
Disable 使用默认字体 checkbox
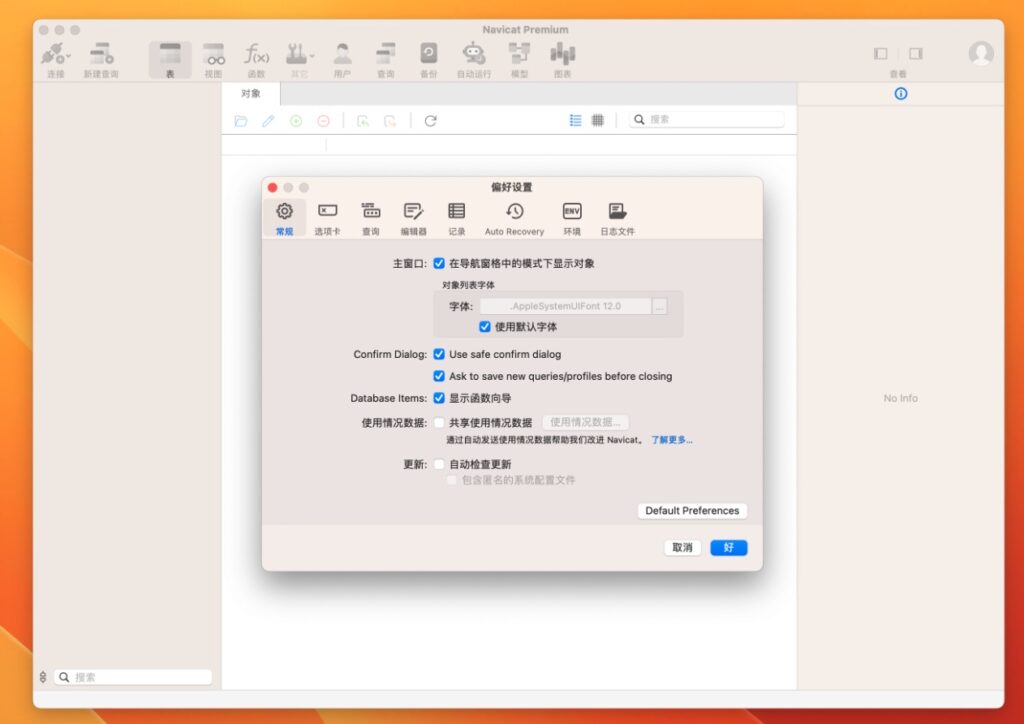click(x=484, y=325)
